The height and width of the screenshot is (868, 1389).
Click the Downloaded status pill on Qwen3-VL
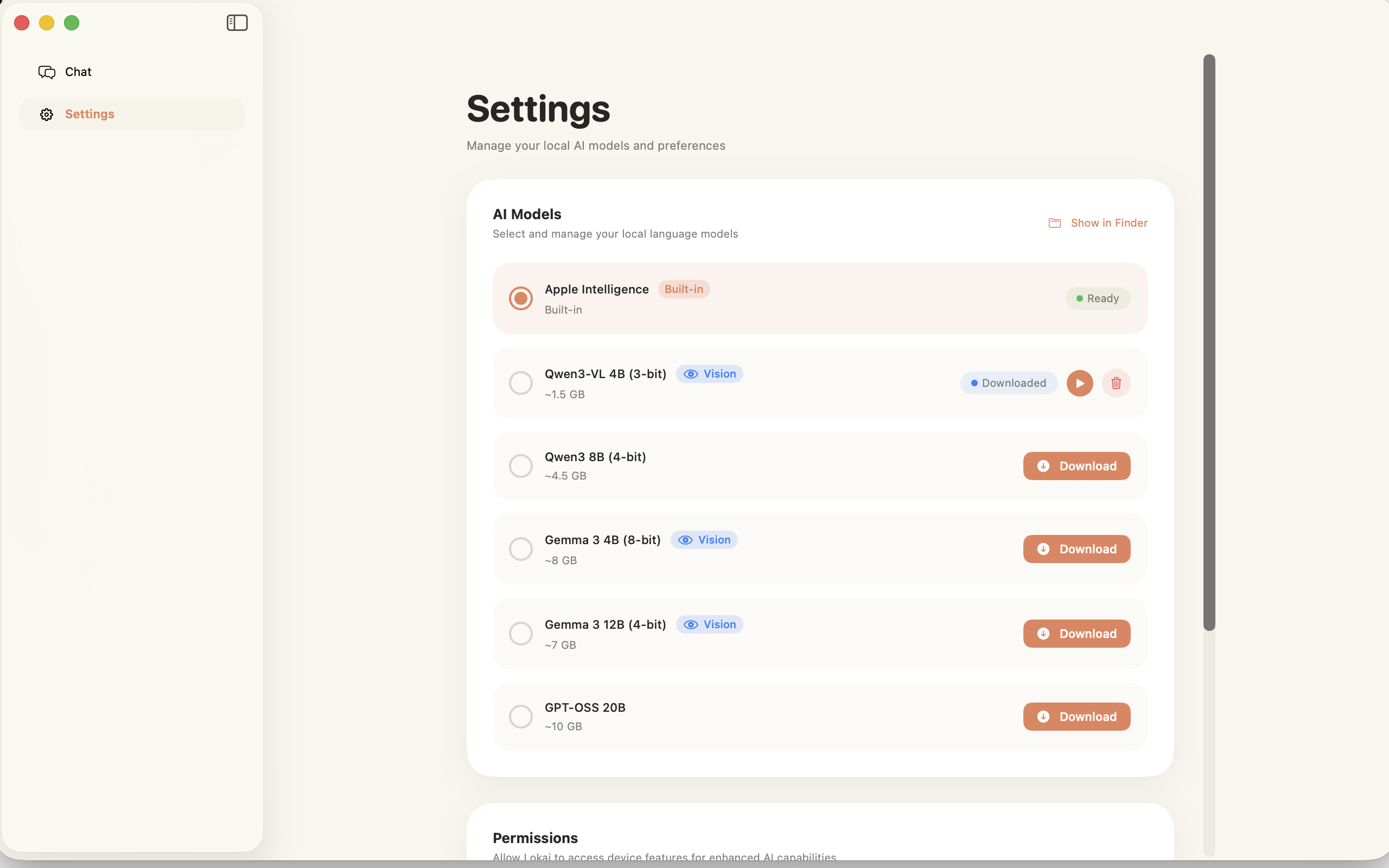(x=1008, y=383)
